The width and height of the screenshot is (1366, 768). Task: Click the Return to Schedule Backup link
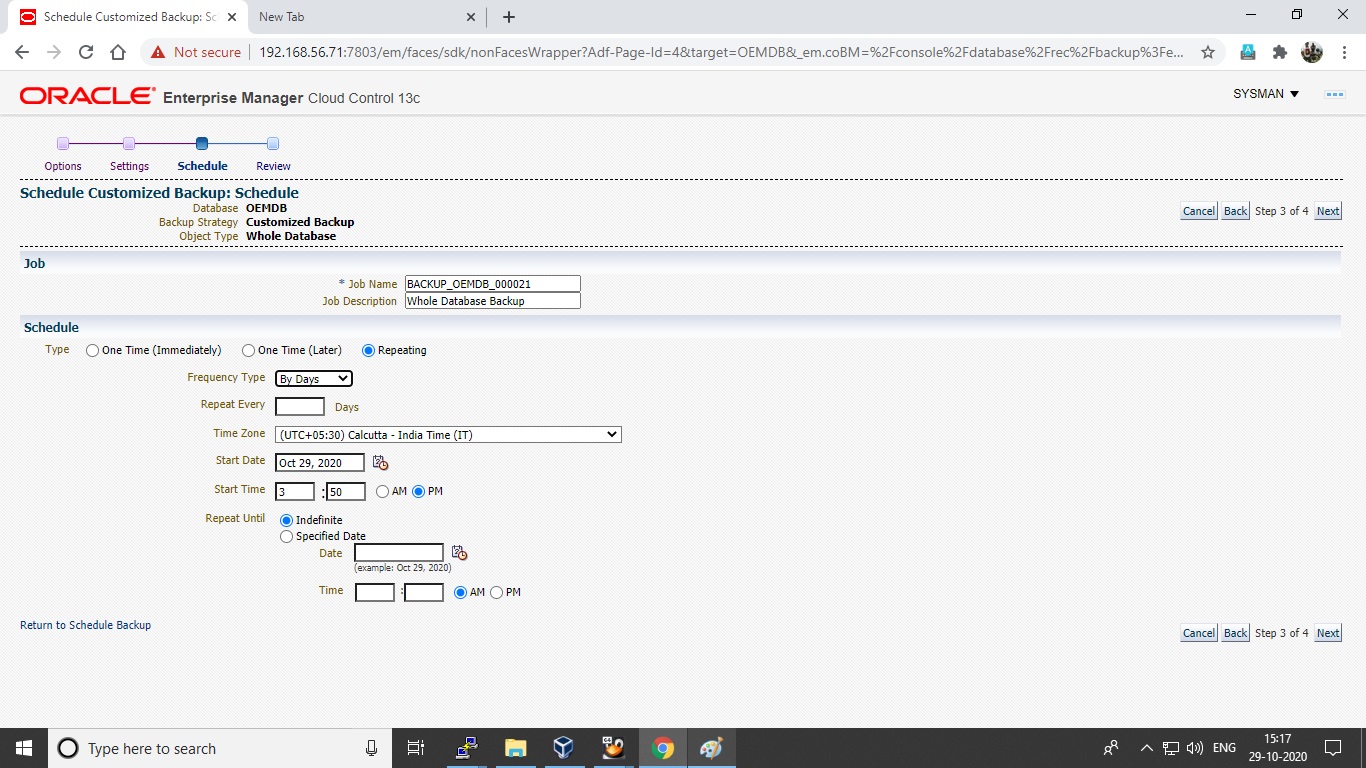pos(85,624)
